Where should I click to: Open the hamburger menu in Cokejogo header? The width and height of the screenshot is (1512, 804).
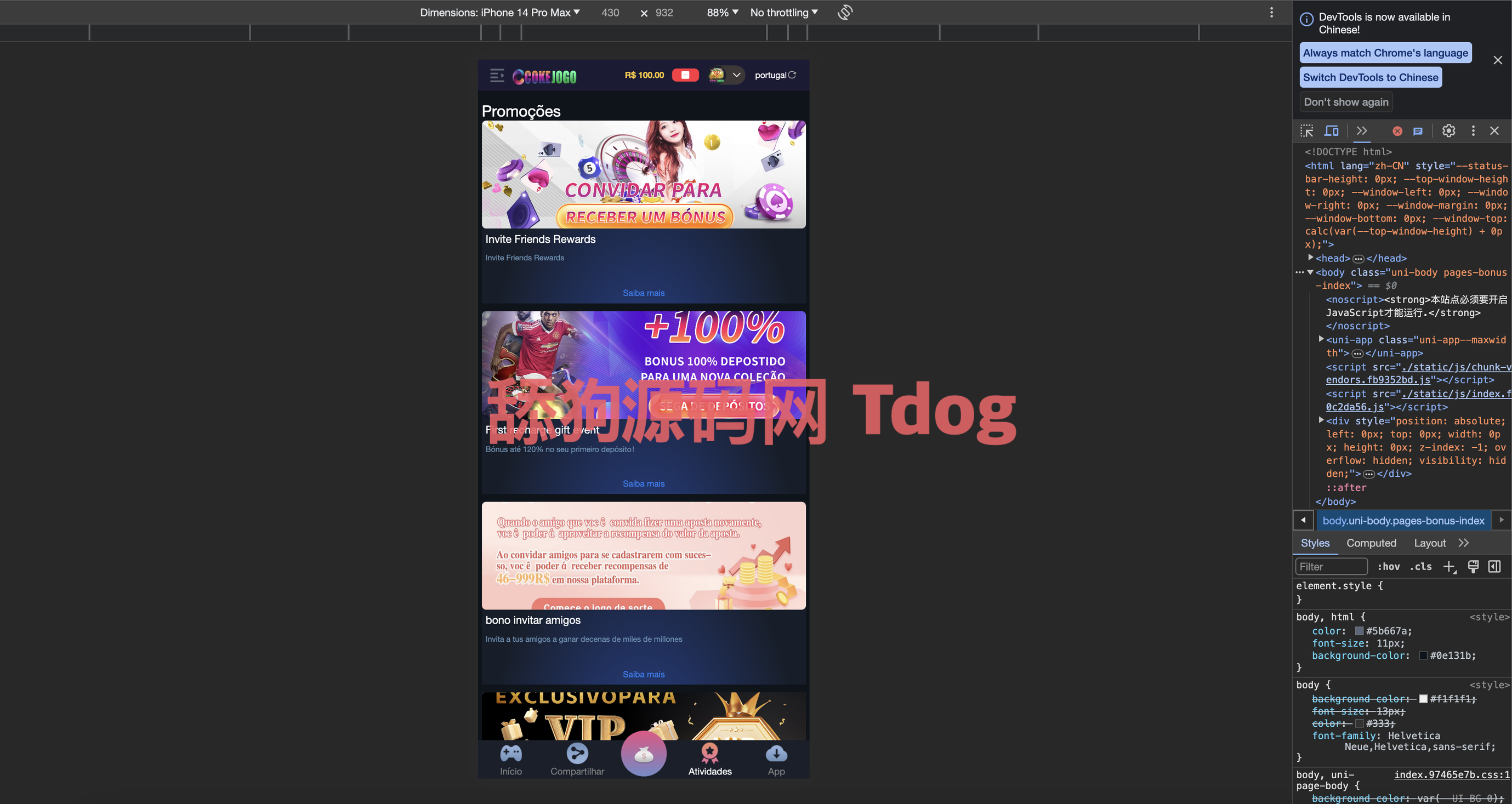coord(497,75)
